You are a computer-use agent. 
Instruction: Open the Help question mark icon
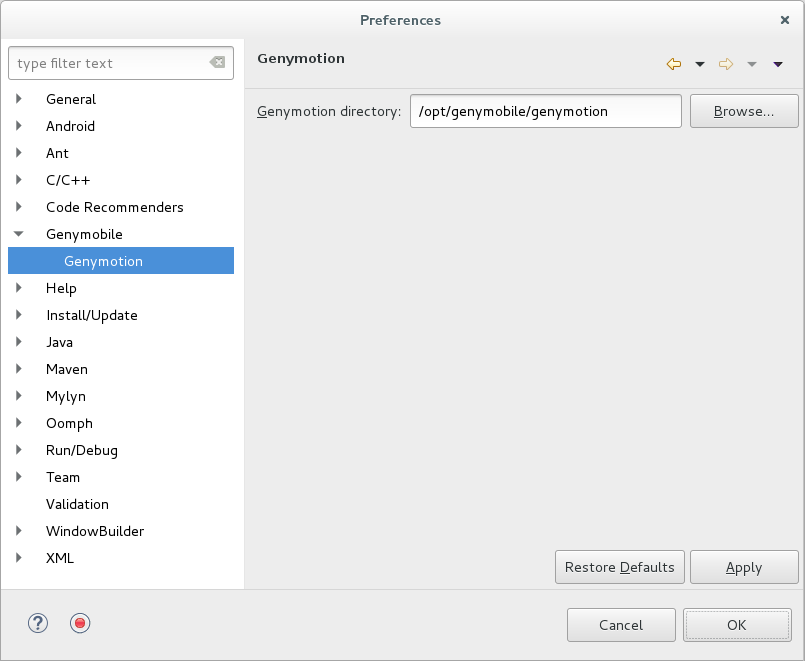37,624
